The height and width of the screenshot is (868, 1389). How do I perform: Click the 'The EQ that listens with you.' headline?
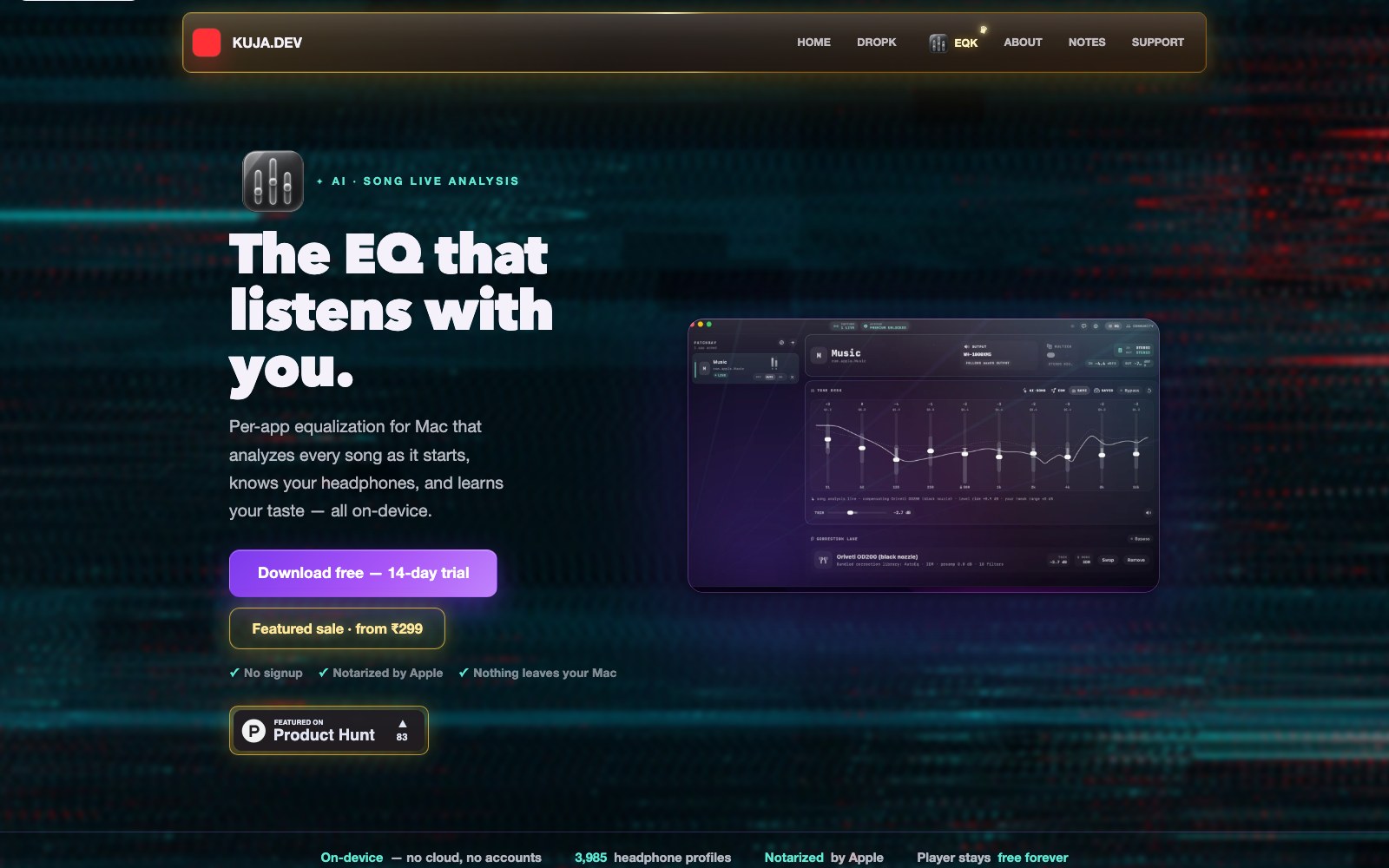[392, 312]
